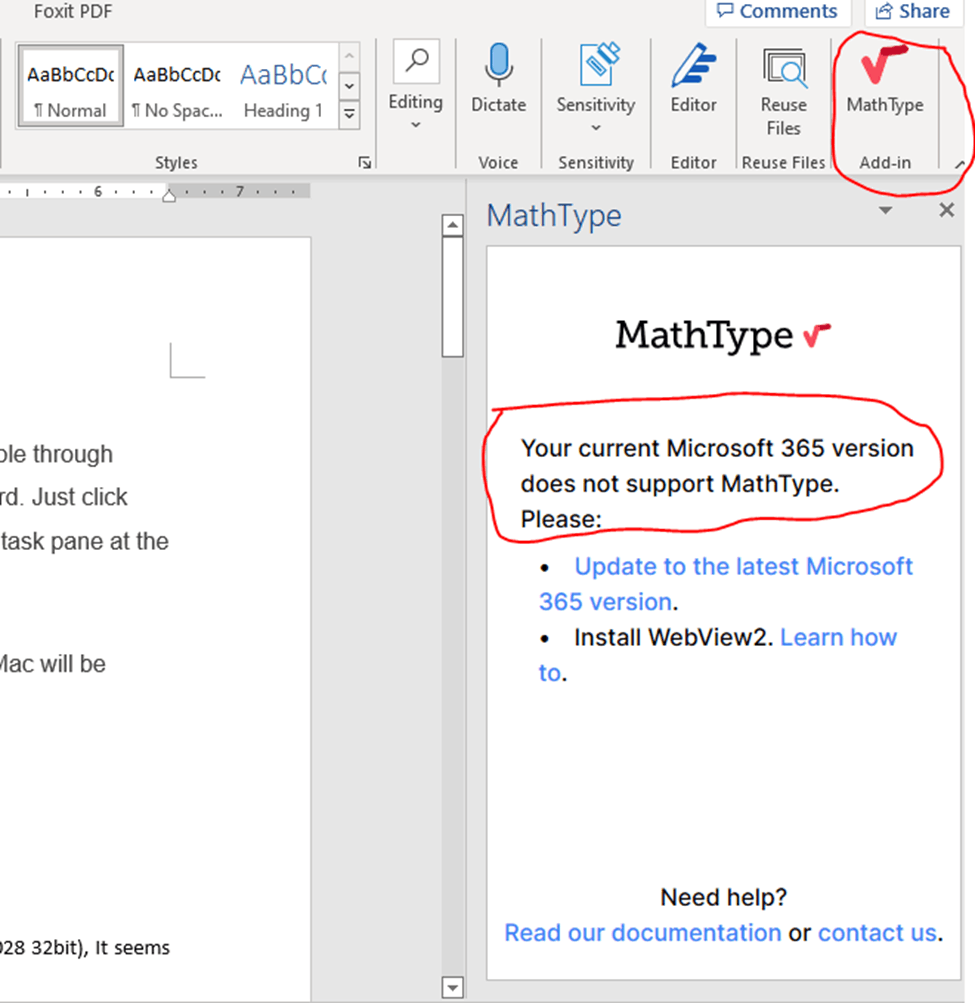Viewport: 975px width, 1003px height.
Task: Open the 'Read our documentation' link
Action: coord(642,933)
